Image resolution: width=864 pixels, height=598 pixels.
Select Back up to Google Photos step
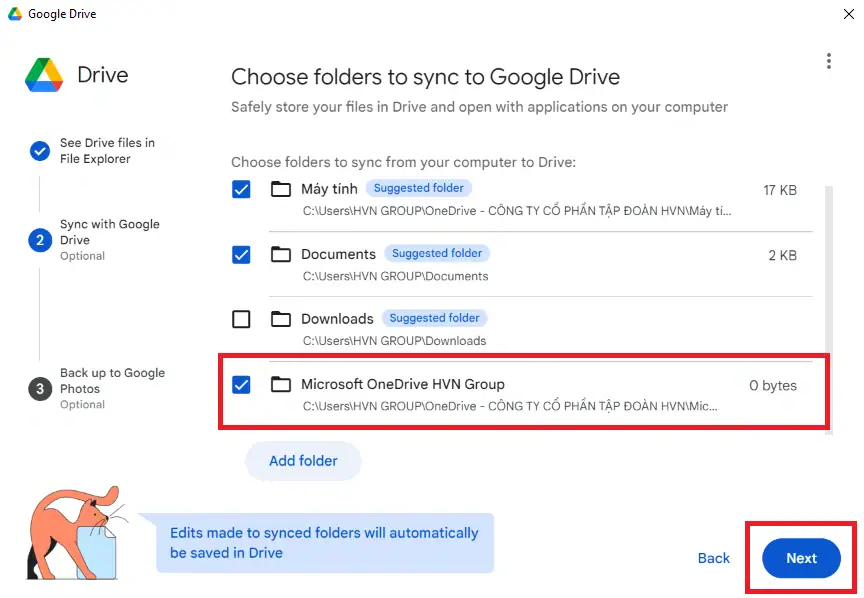pos(112,381)
